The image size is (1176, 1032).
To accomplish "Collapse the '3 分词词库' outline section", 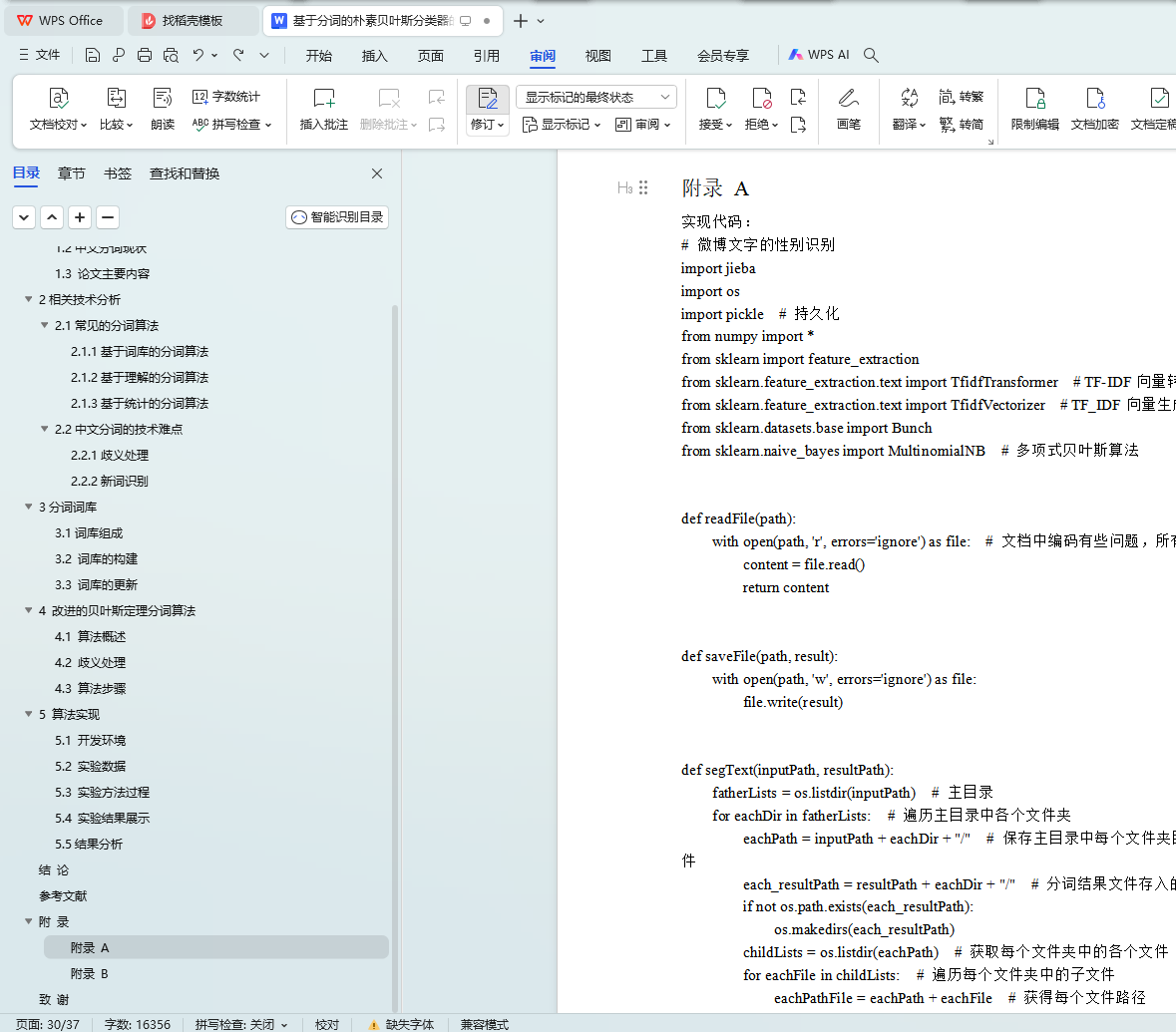I will point(29,507).
